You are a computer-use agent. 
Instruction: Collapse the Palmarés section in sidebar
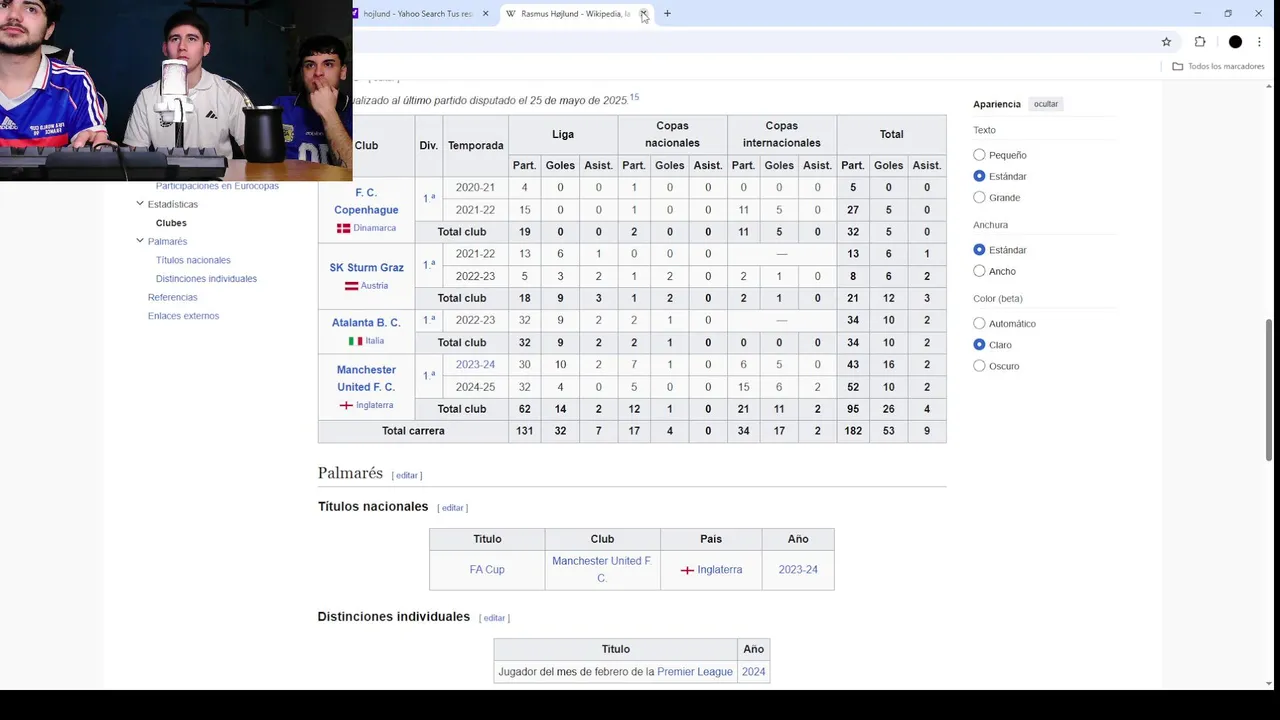point(140,241)
